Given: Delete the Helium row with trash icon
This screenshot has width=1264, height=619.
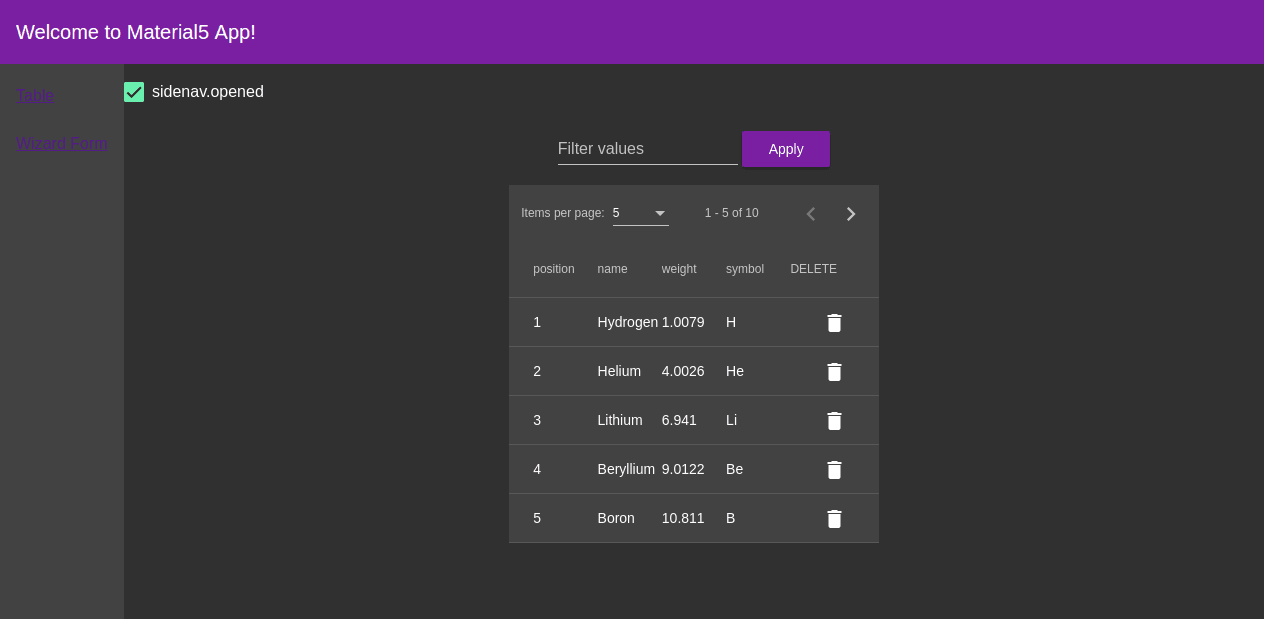Looking at the screenshot, I should pos(834,372).
